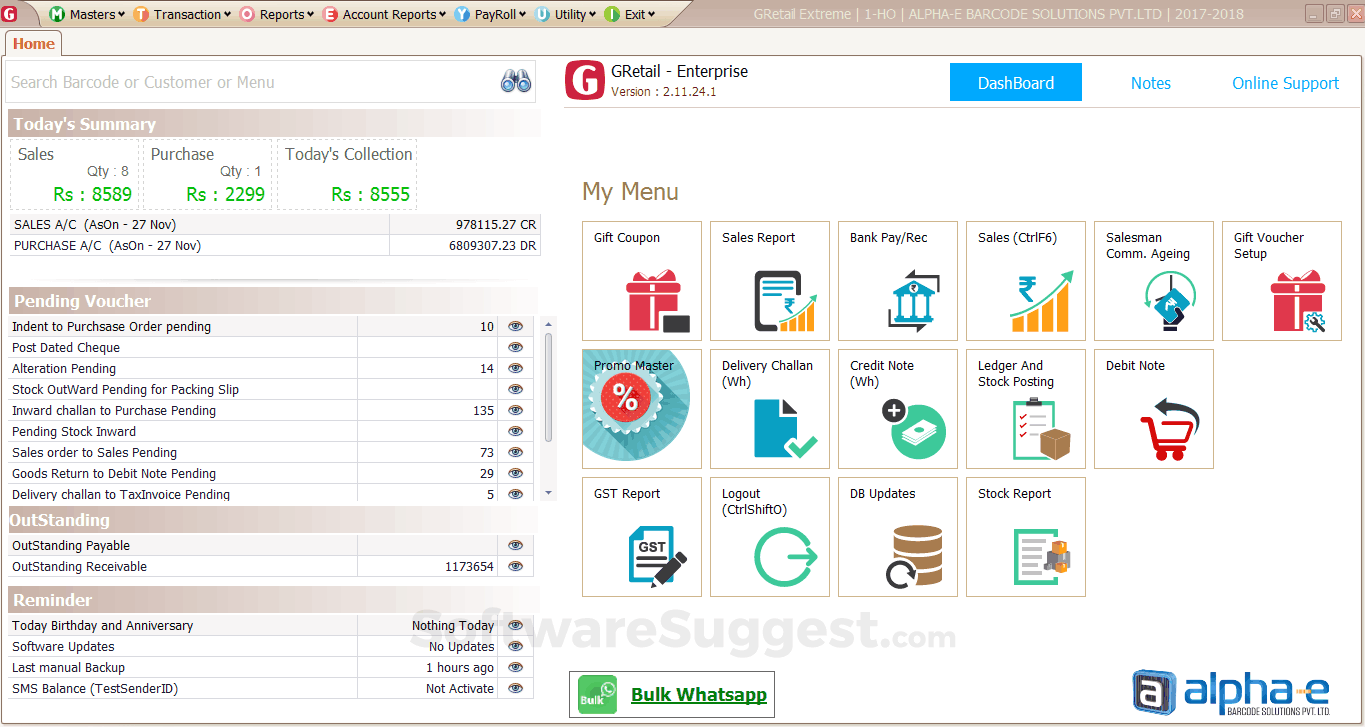Open the Promo Master tile icon
Viewport: 1365px width, 727px height.
click(636, 404)
